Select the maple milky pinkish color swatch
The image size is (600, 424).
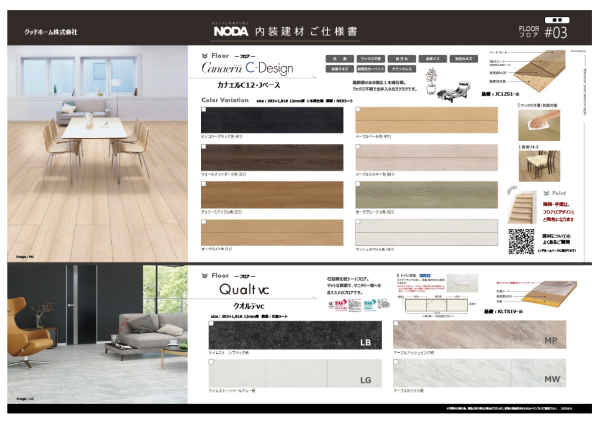coord(427,157)
